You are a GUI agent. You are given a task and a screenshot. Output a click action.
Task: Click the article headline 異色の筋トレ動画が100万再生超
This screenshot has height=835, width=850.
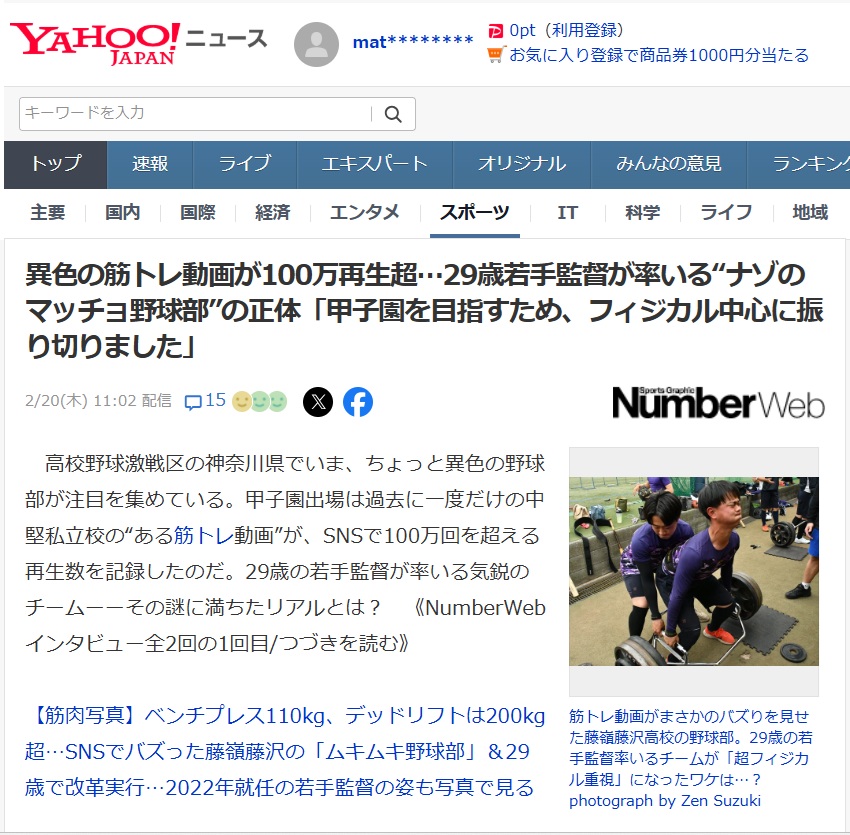pos(424,310)
